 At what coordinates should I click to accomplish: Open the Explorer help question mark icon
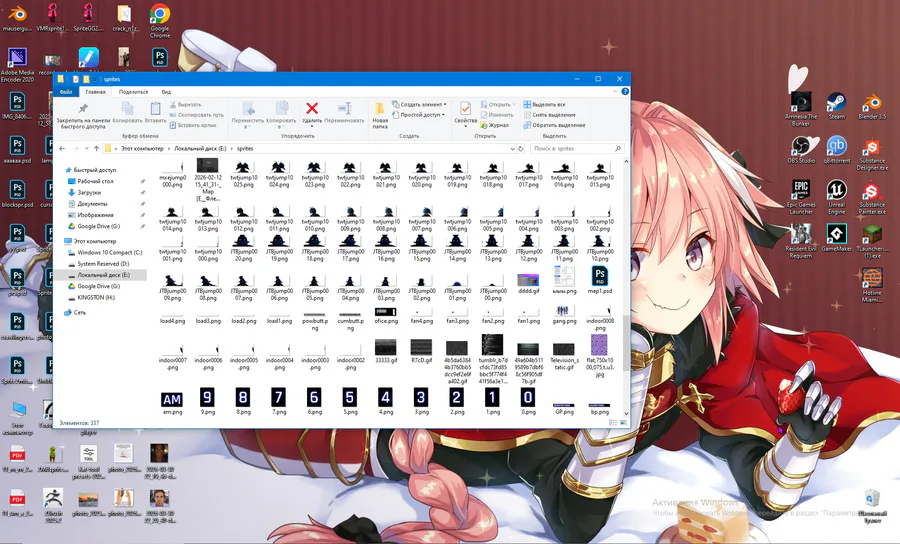tap(625, 91)
